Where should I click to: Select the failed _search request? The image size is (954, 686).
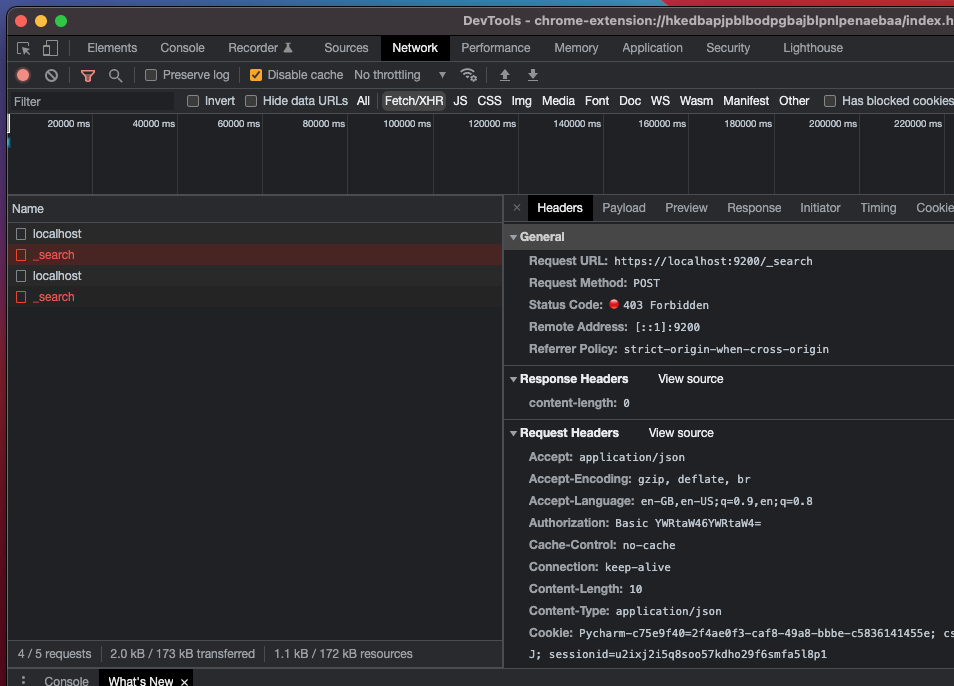[55, 254]
